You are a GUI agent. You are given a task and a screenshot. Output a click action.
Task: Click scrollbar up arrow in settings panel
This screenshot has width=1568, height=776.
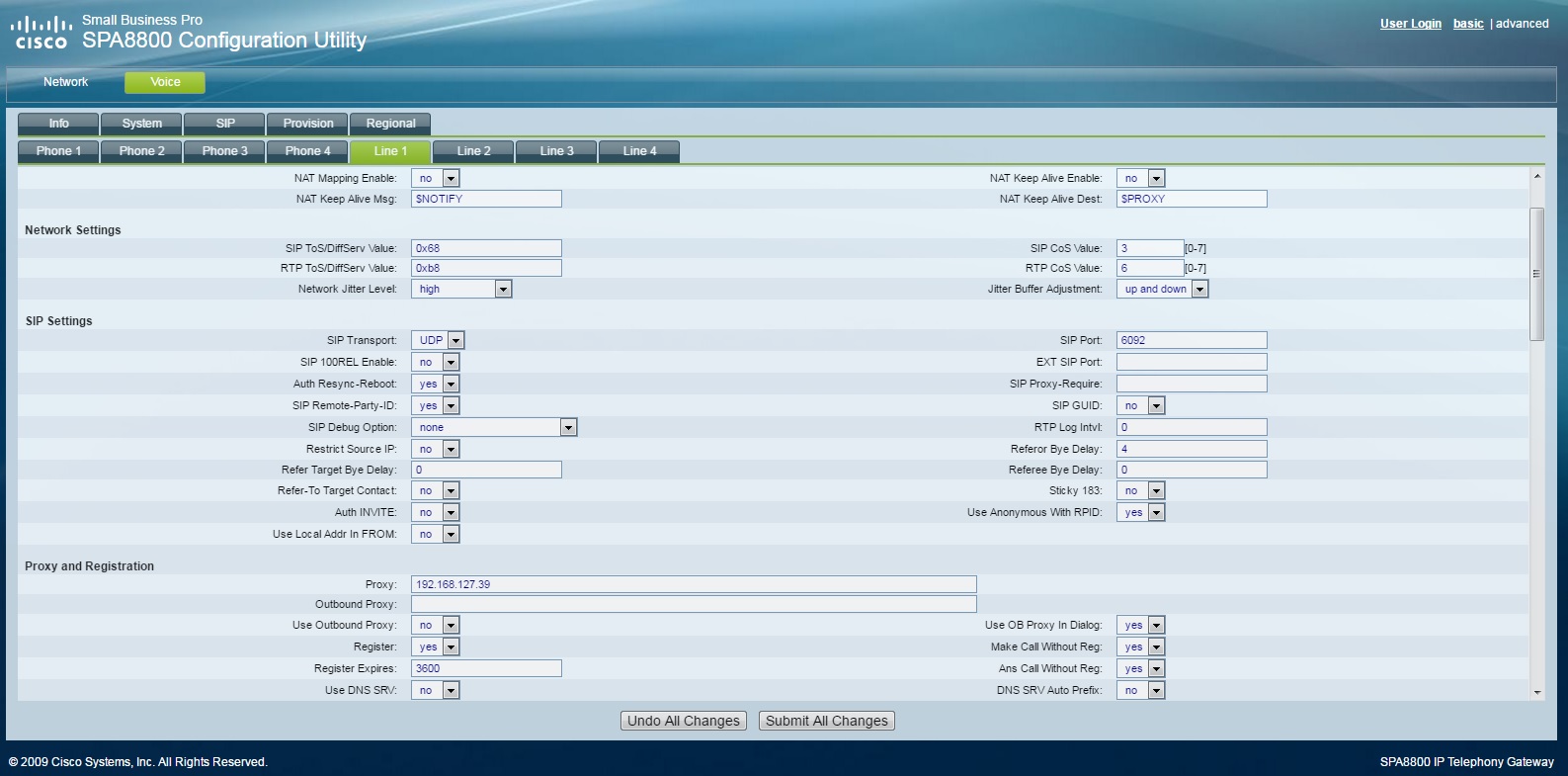click(x=1536, y=176)
